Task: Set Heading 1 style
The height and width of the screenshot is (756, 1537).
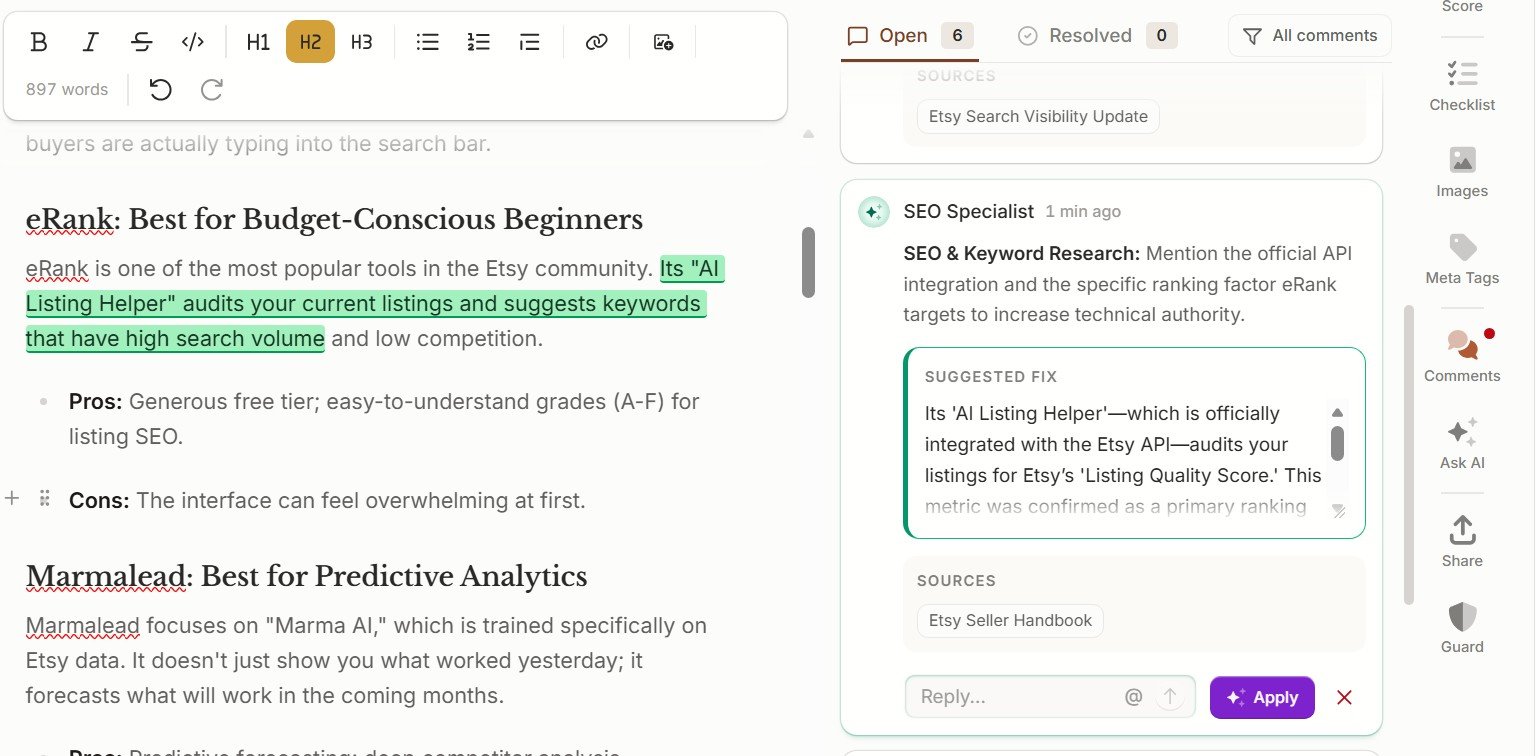Action: (258, 42)
